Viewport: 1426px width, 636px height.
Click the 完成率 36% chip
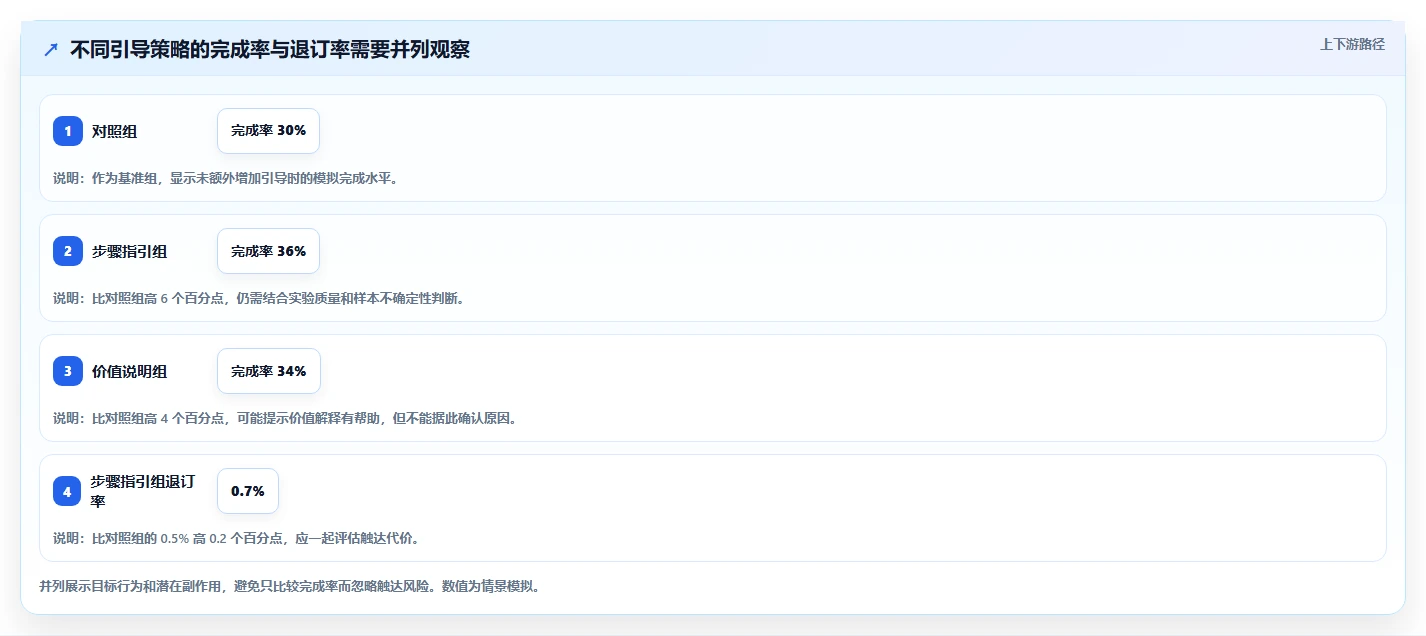(268, 251)
